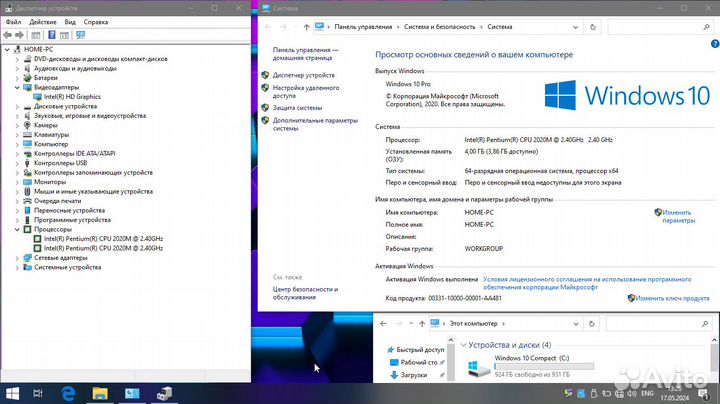The height and width of the screenshot is (404, 720).
Task: Click Диспетчер устройств link in System window
Action: (304, 75)
